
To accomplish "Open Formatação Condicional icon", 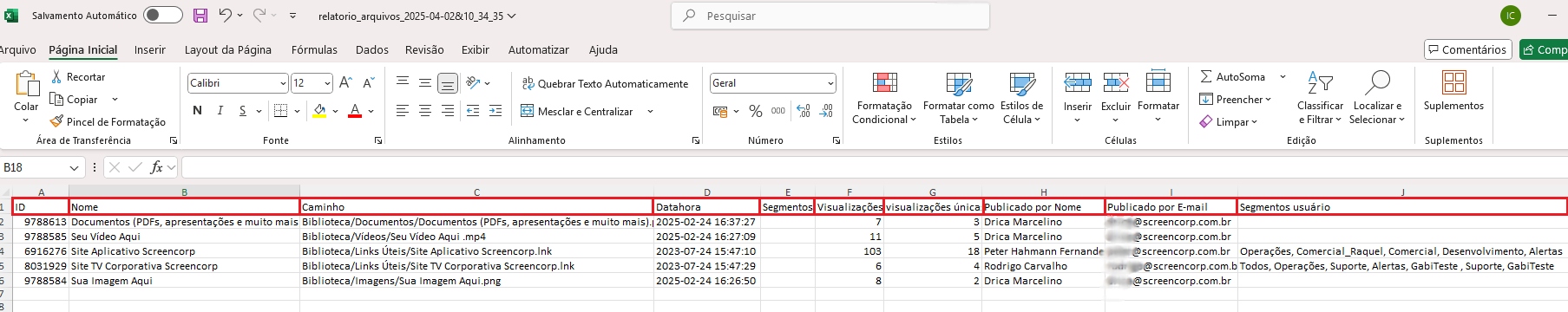I will click(884, 83).
